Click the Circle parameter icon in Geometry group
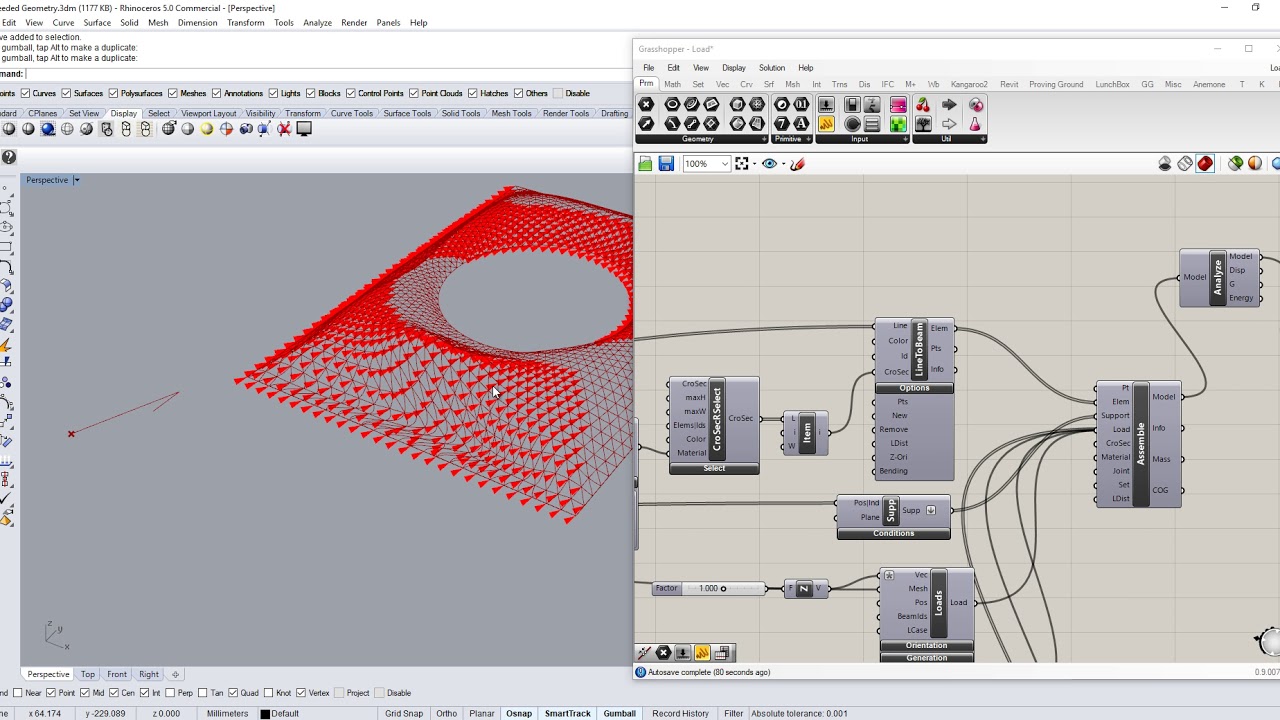The image size is (1280, 720). click(x=672, y=105)
